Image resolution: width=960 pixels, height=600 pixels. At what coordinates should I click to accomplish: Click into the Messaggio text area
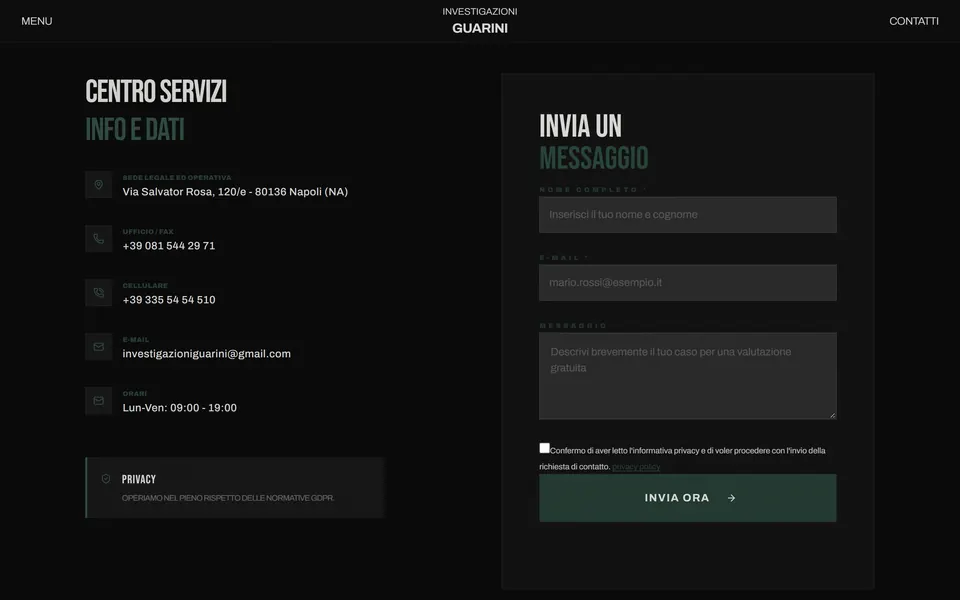pos(688,376)
